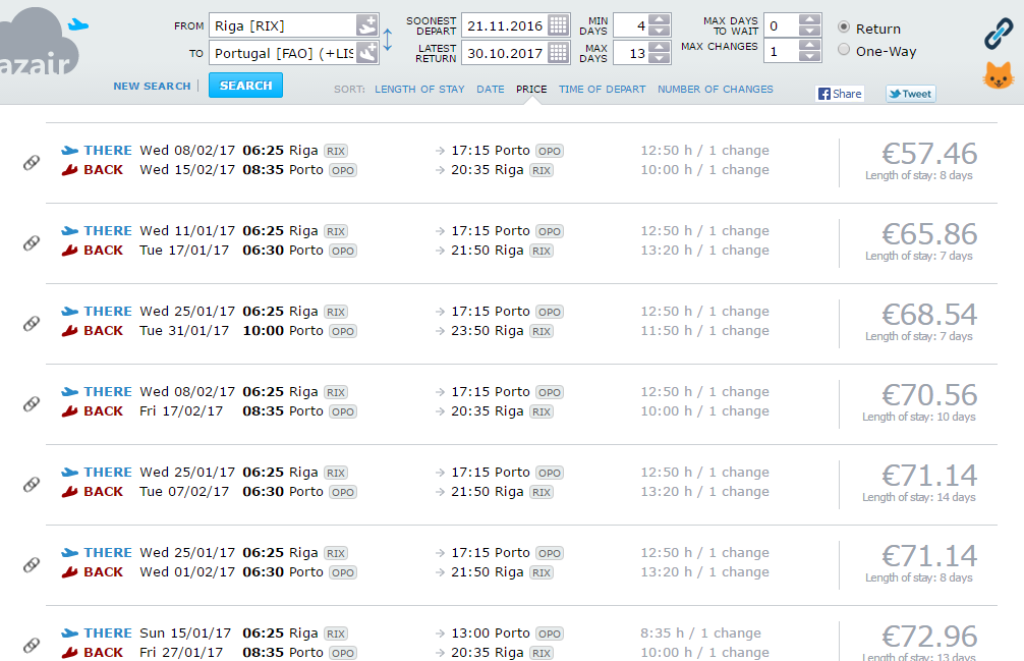
Task: Click the link icon beside the €57.46 result
Action: (31, 162)
